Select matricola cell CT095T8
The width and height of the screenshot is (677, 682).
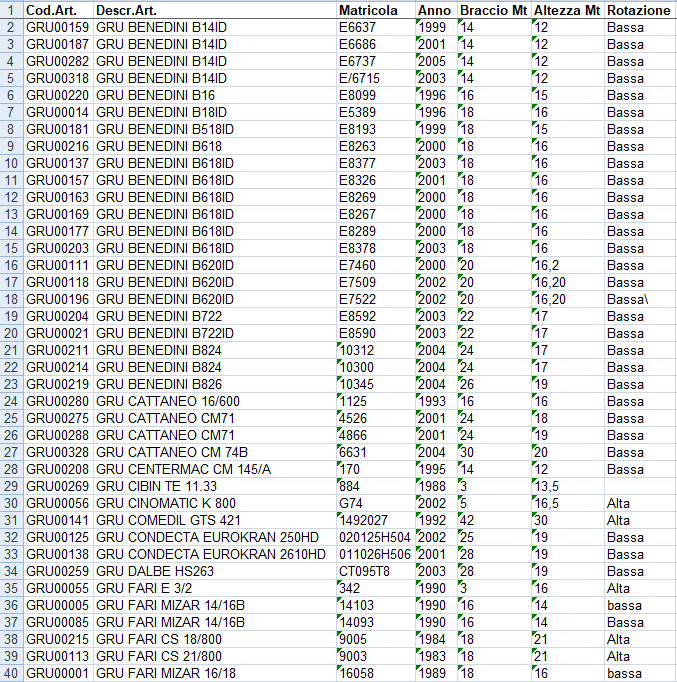[376, 571]
